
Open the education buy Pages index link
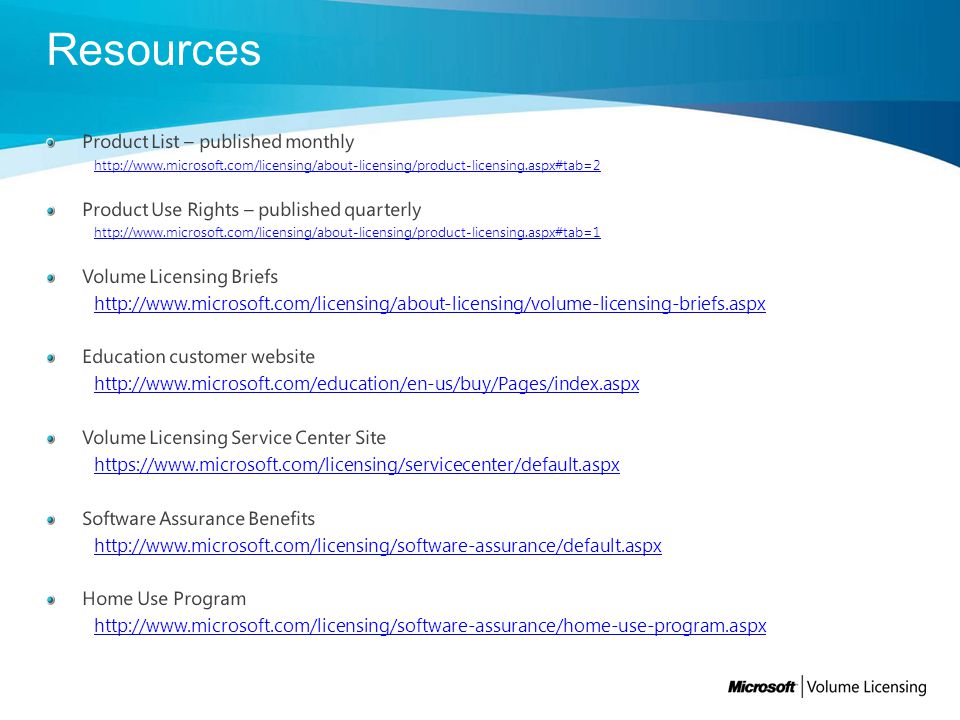point(367,384)
